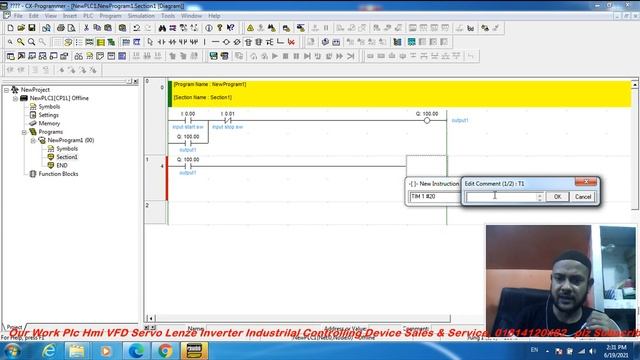Click the horizontal scrollbar left arrow
Image resolution: width=640 pixels, height=360 pixels.
point(150,318)
